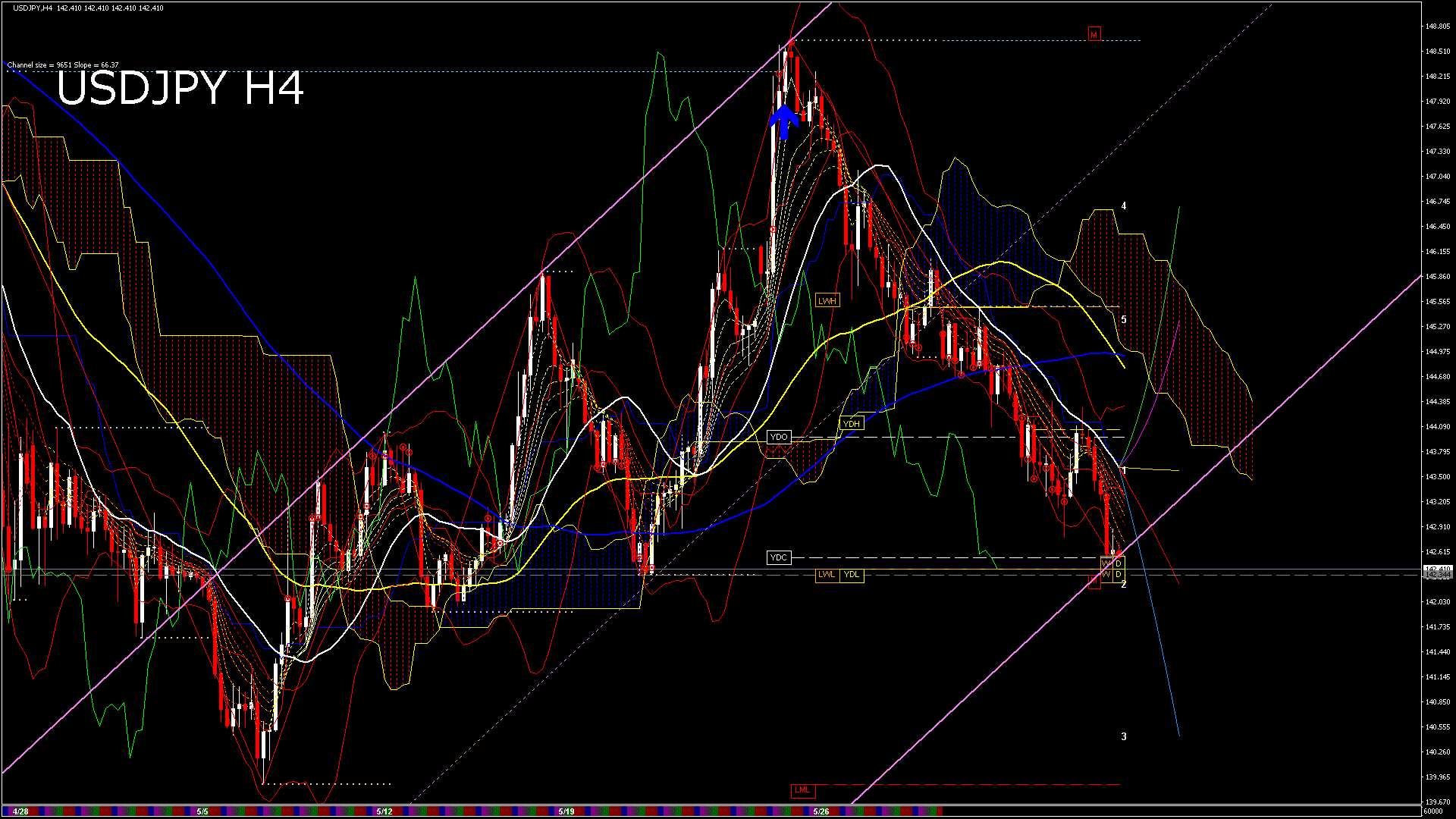1456x819 pixels.
Task: Select the 5/12 date on time axis
Action: point(384,811)
